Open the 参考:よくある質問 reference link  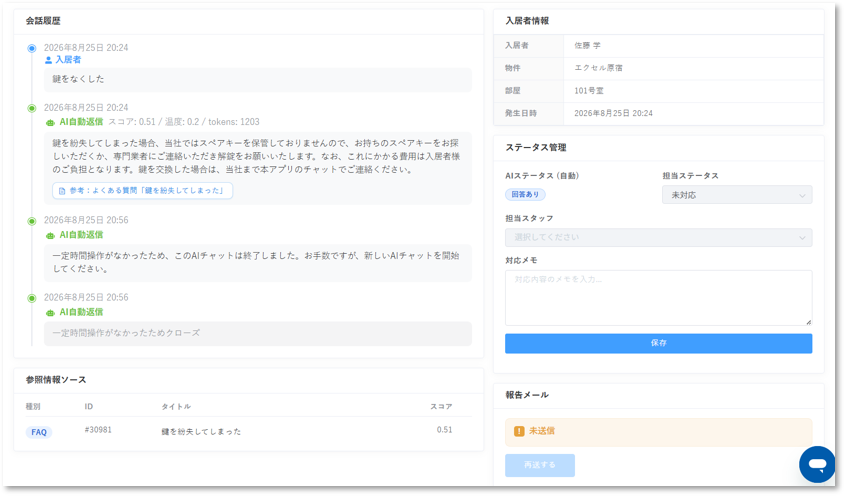(142, 191)
